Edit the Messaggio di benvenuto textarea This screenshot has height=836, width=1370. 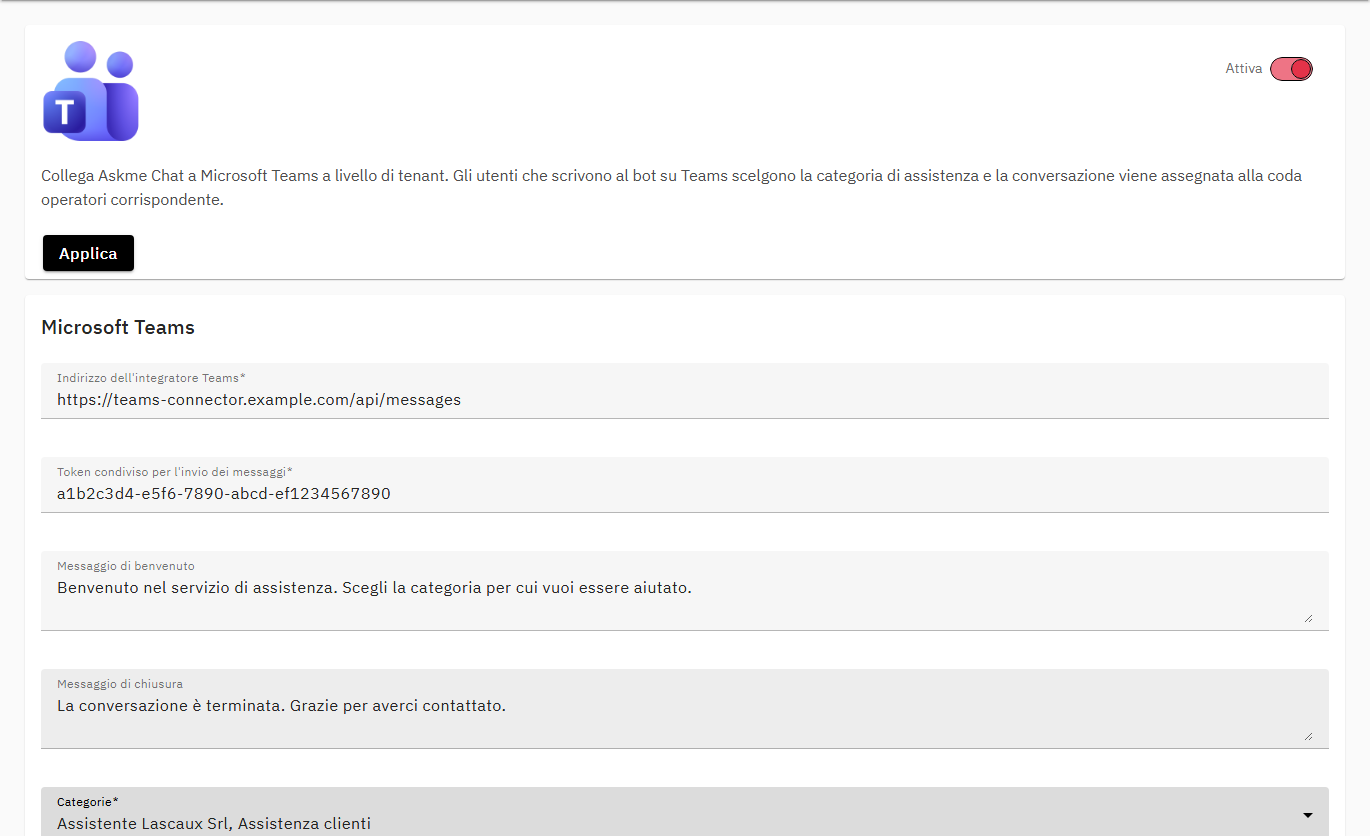[x=685, y=591]
